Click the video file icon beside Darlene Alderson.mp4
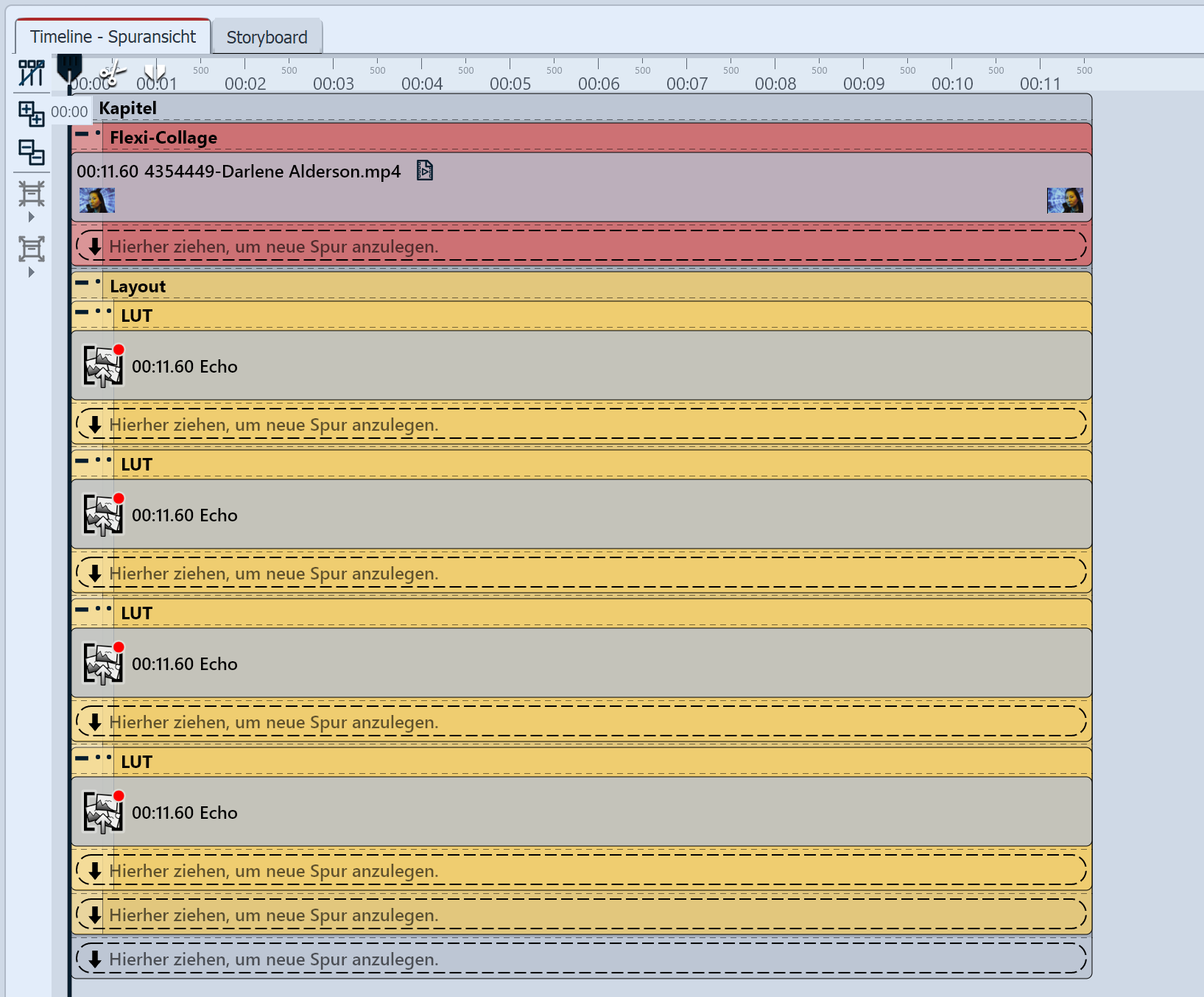 (x=425, y=171)
